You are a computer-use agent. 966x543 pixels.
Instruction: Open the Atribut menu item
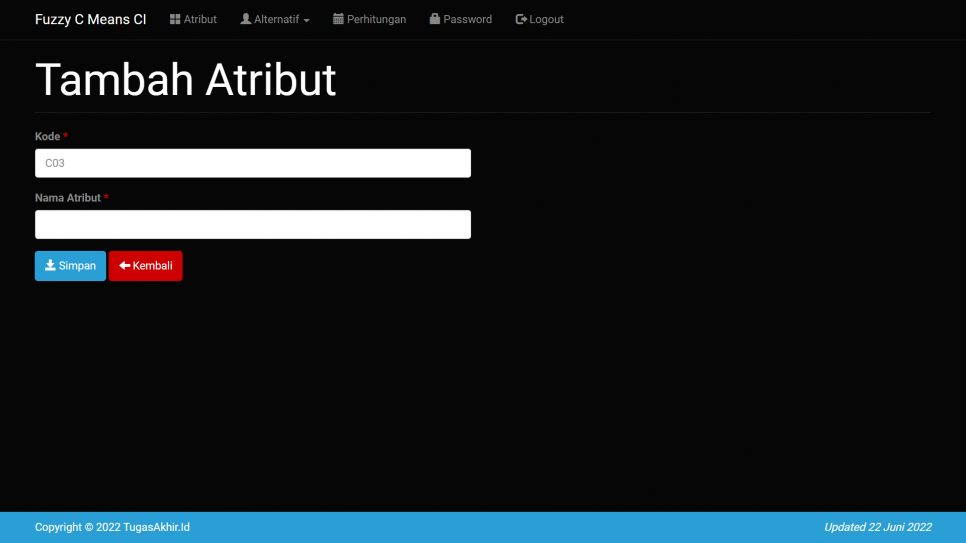pyautogui.click(x=200, y=19)
